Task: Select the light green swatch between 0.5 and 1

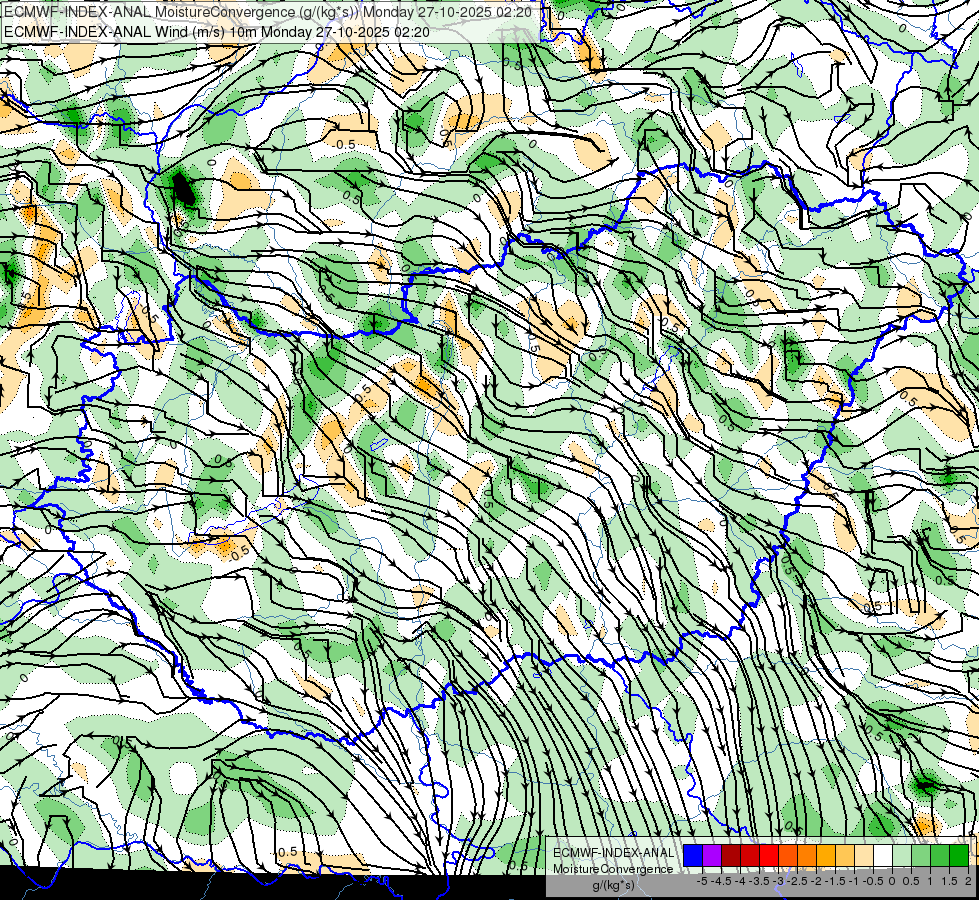Action: [921, 855]
